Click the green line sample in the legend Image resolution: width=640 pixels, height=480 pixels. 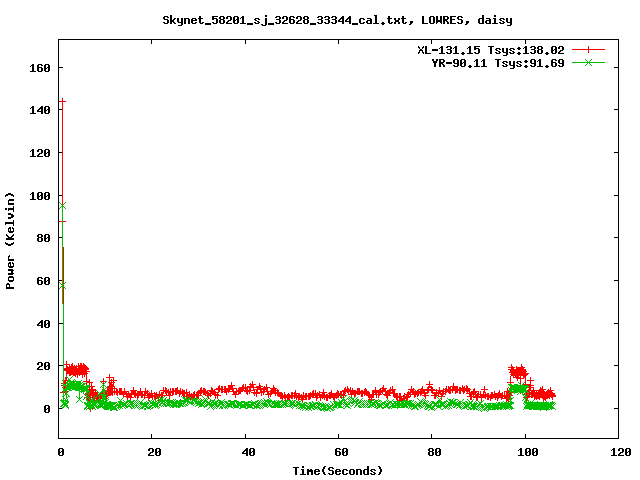coord(588,62)
